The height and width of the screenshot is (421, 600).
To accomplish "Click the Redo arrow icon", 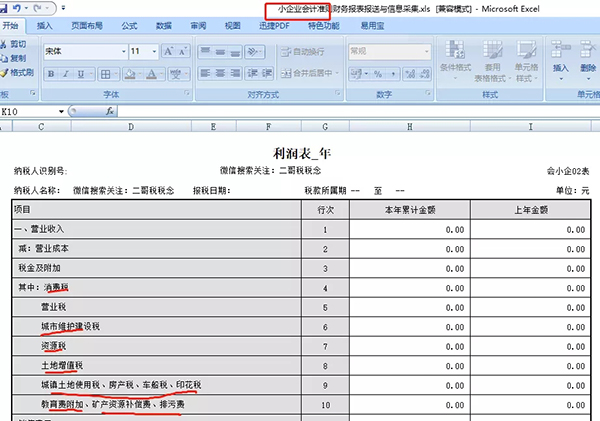I will (38, 8).
